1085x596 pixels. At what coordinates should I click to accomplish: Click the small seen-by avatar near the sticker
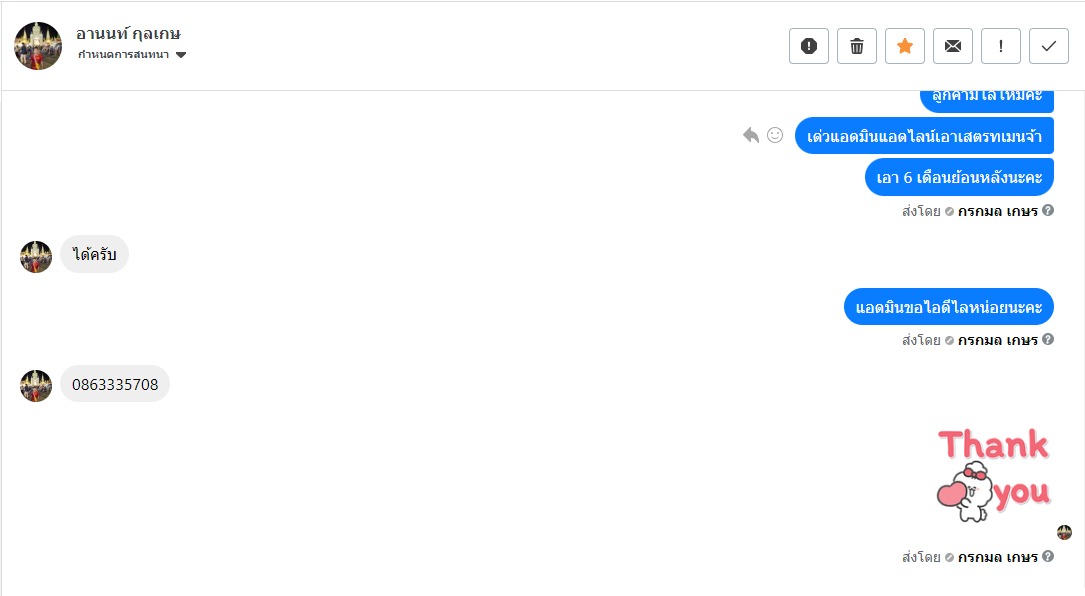pos(1064,532)
